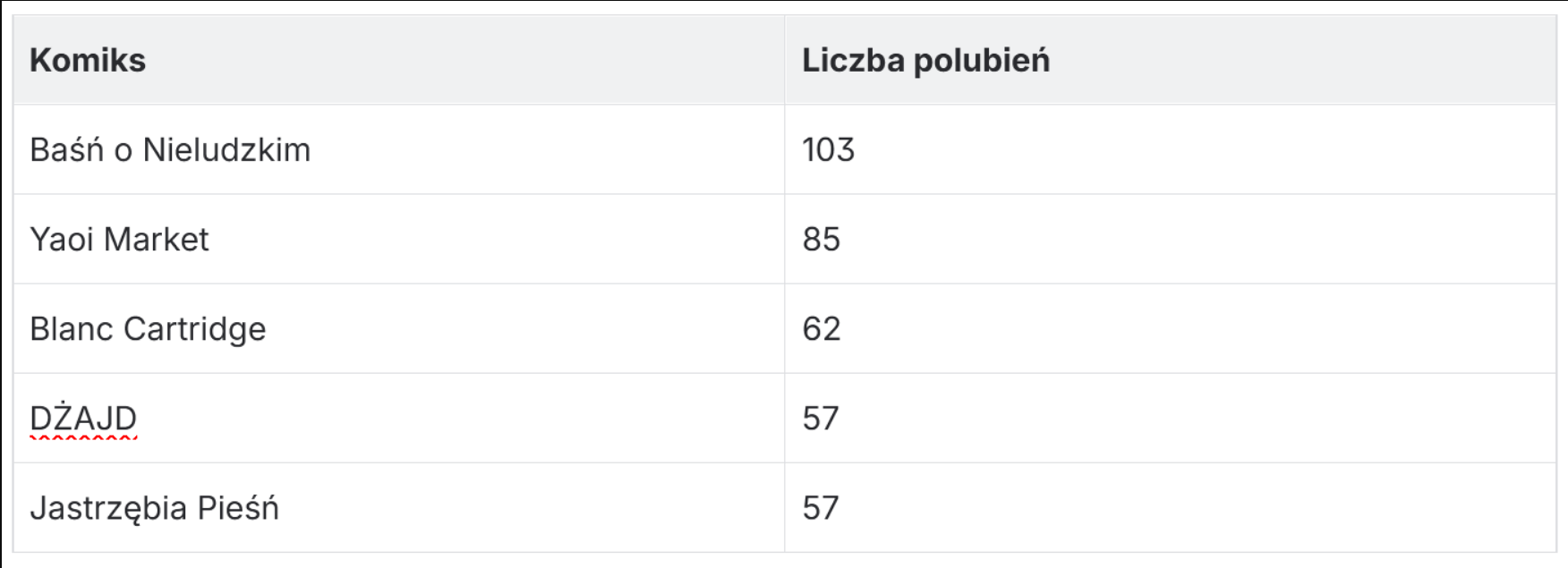Click the "Liczba polubień" column header
The image size is (1568, 568).
(925, 60)
